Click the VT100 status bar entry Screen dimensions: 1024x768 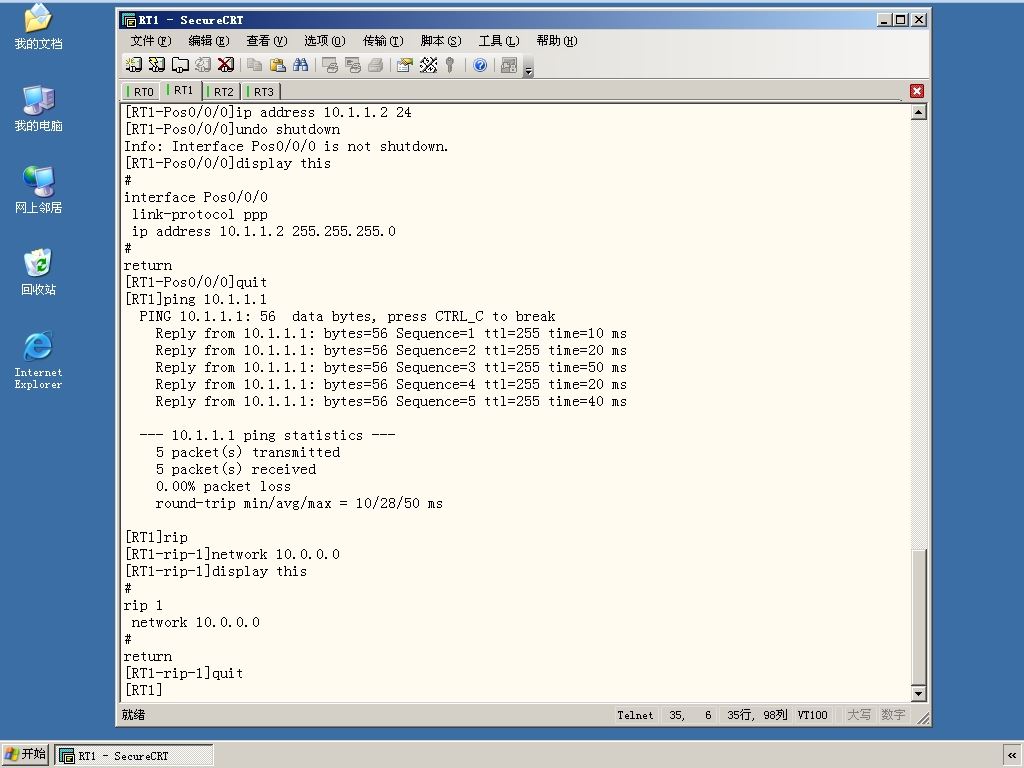tap(812, 715)
